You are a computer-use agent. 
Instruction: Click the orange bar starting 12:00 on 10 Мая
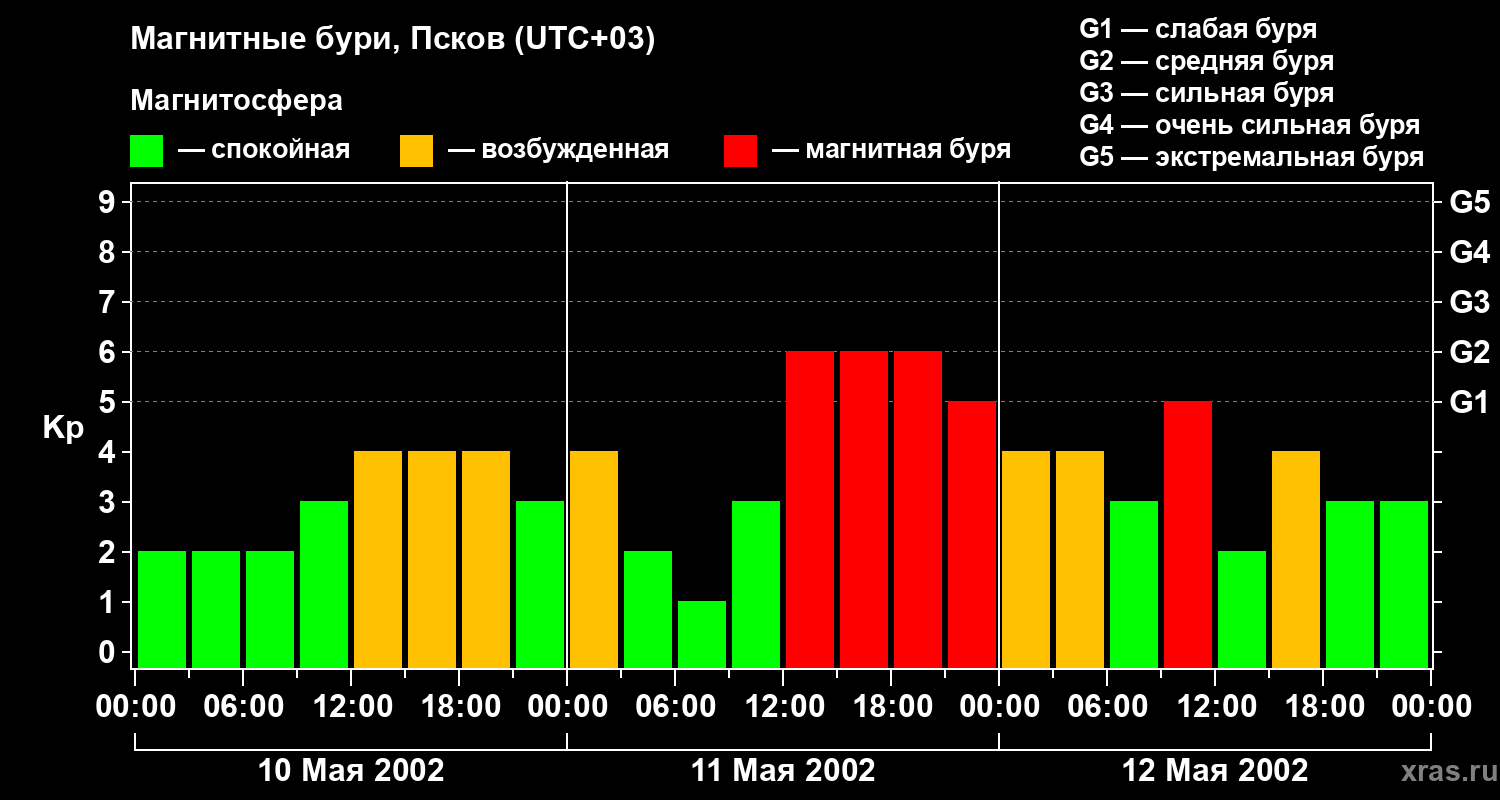coord(378,559)
